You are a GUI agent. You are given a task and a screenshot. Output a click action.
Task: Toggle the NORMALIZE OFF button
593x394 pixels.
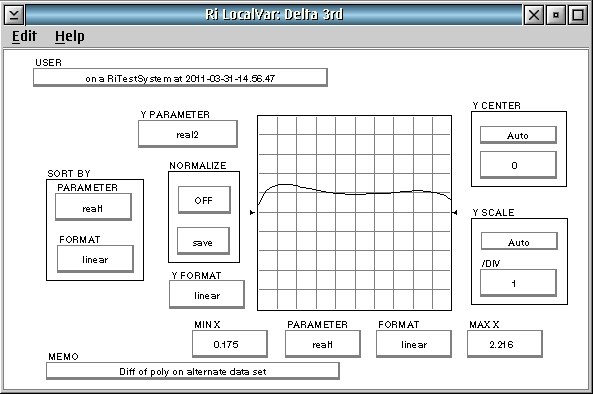coord(204,200)
